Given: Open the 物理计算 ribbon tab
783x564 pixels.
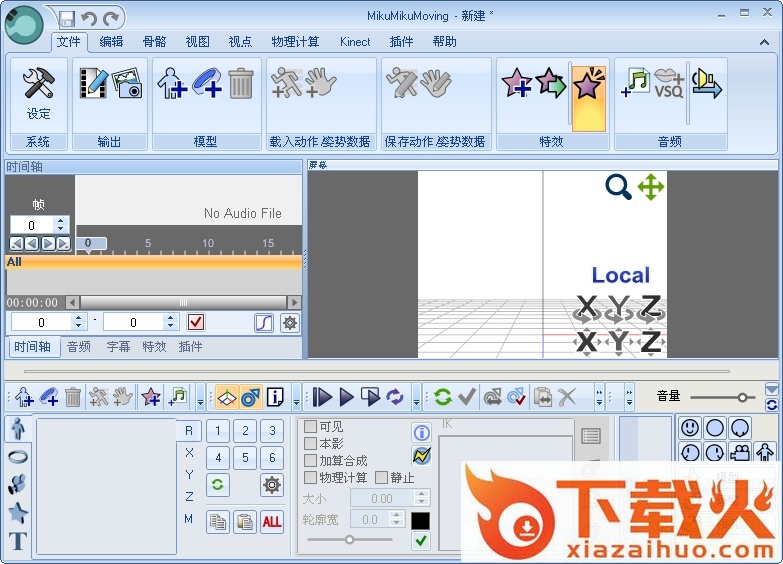Looking at the screenshot, I should click(x=295, y=42).
